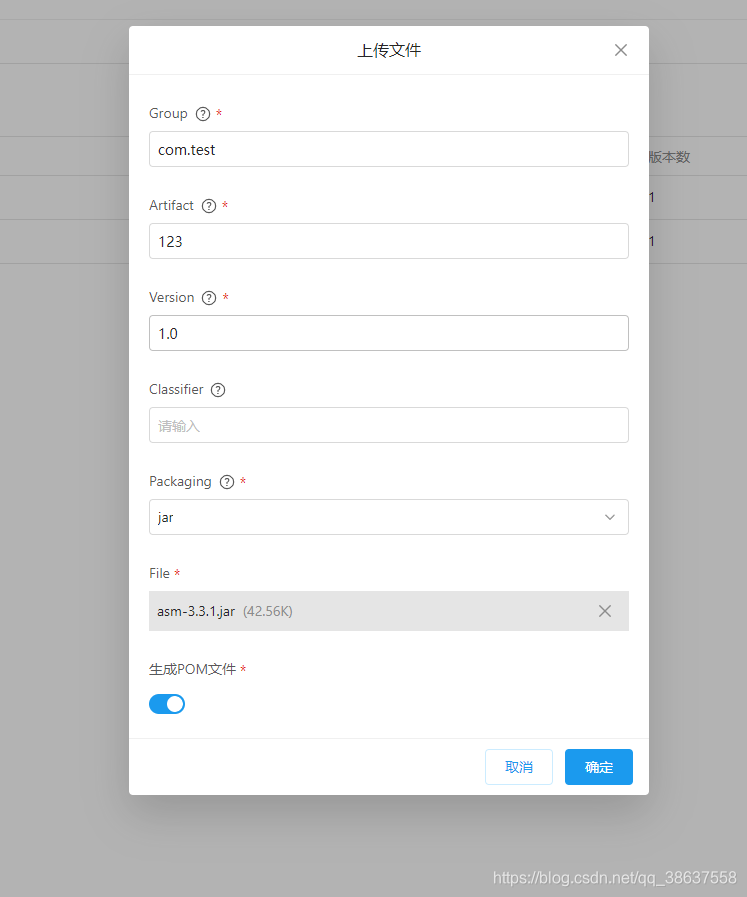Image resolution: width=747 pixels, height=897 pixels.
Task: Toggle the 生成POM文件 switch off
Action: pyautogui.click(x=167, y=704)
